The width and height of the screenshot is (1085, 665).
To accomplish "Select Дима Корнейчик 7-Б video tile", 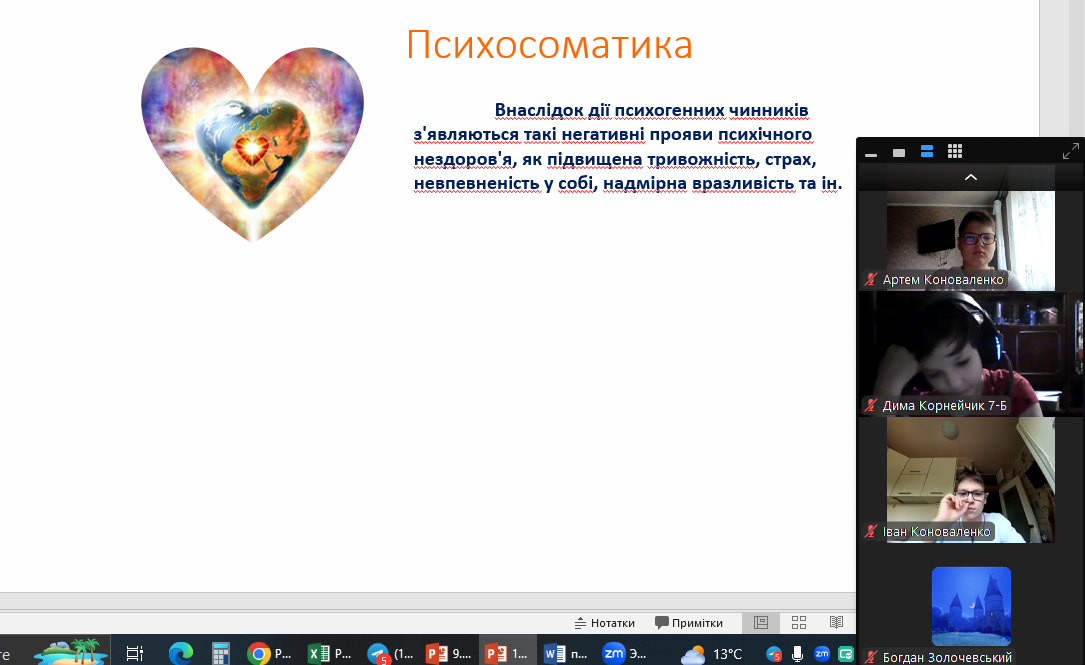I will click(971, 354).
